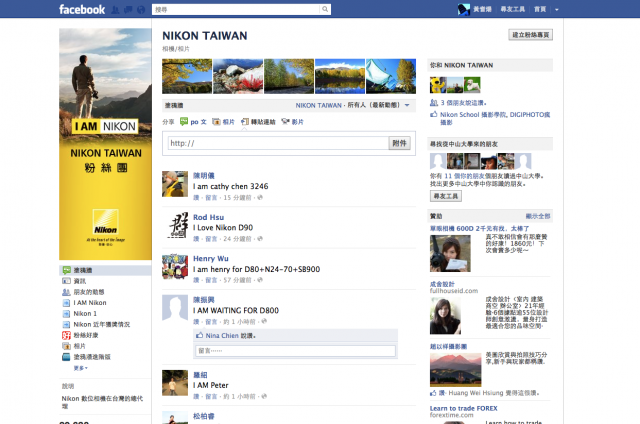Click the attach button beside link field
The image size is (640, 424).
[400, 143]
